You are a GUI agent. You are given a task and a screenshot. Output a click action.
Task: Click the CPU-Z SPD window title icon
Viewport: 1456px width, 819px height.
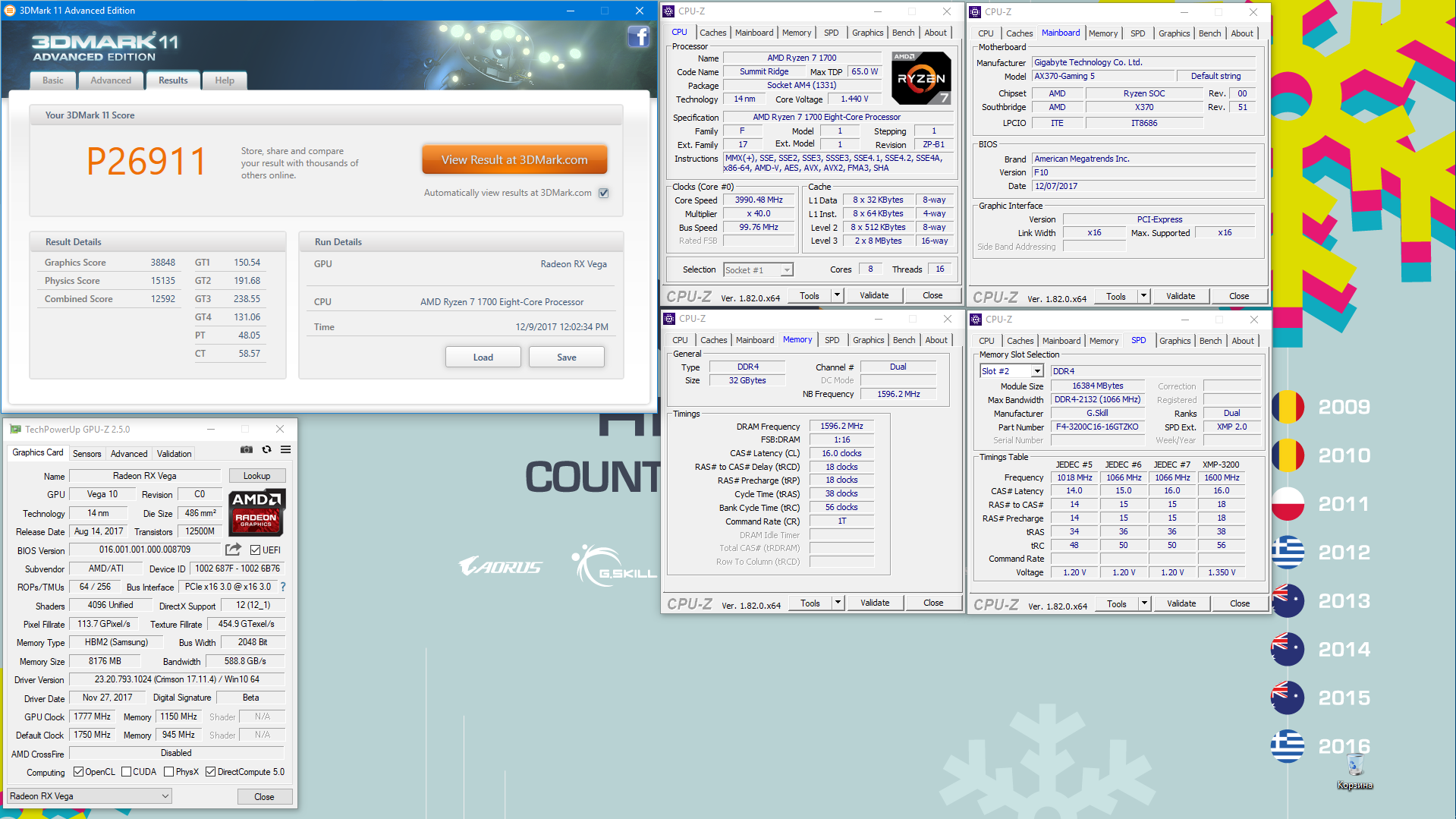[x=976, y=320]
